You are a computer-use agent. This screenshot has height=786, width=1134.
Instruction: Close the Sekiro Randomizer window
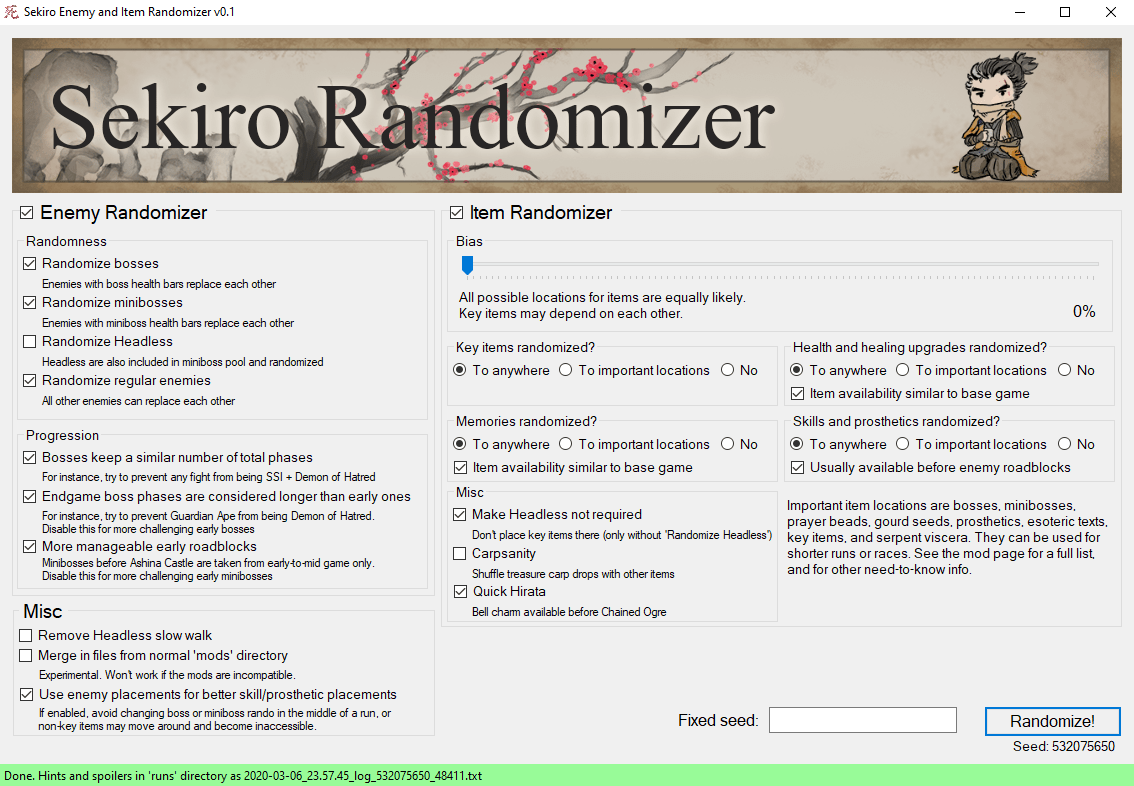[1111, 12]
